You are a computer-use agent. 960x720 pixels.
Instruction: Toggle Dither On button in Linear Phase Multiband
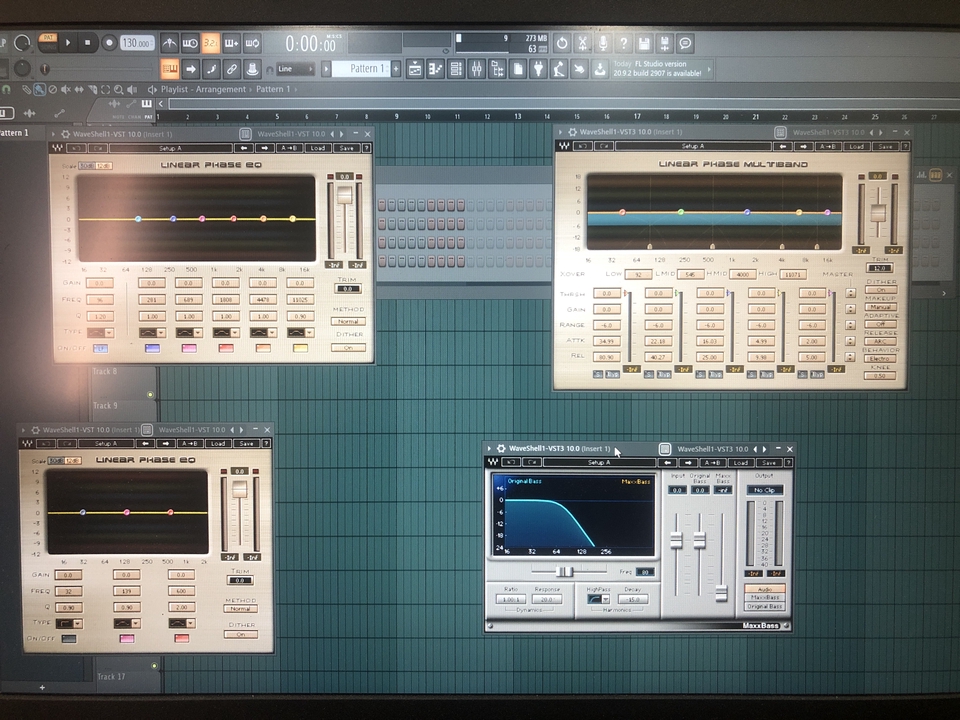click(x=880, y=290)
